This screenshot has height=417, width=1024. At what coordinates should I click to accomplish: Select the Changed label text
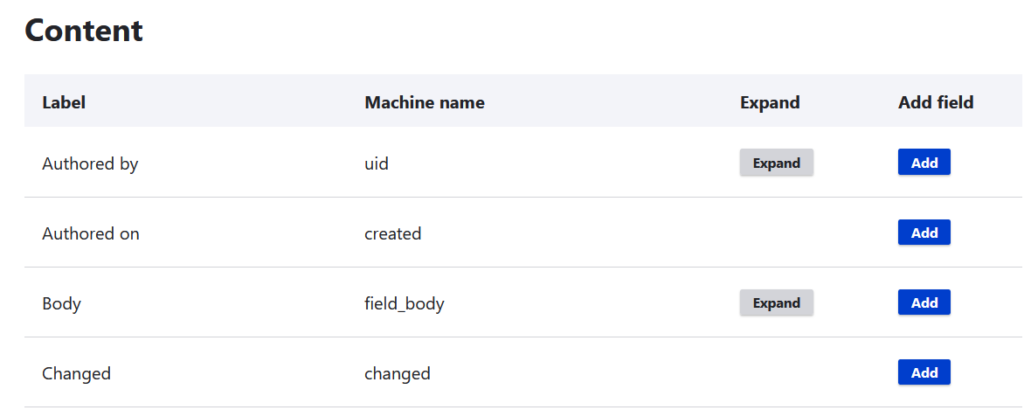[x=76, y=374]
